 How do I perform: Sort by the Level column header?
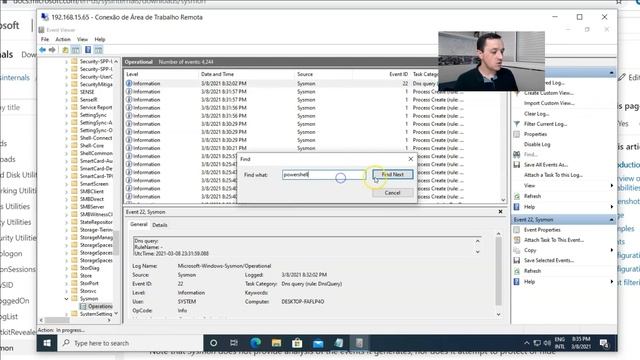(x=161, y=74)
